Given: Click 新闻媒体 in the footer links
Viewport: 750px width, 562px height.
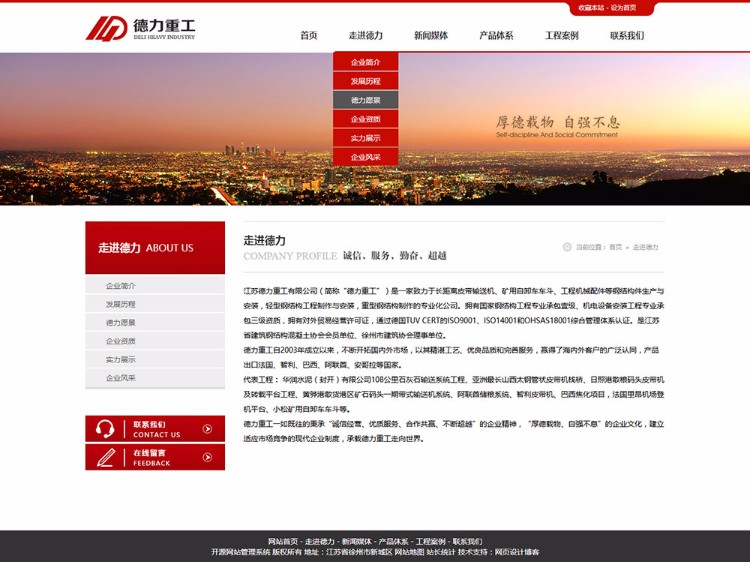Looking at the screenshot, I should click(x=356, y=541).
